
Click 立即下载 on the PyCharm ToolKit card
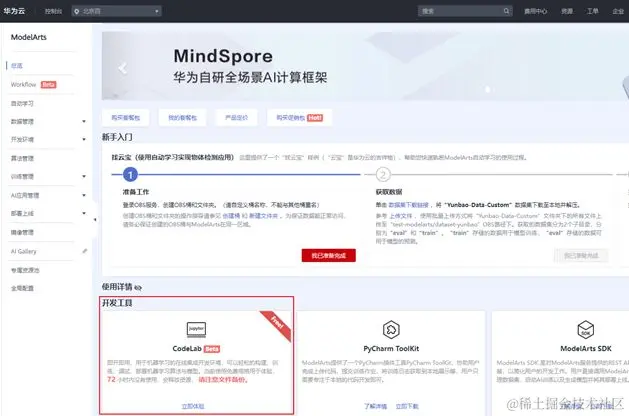tap(407, 406)
